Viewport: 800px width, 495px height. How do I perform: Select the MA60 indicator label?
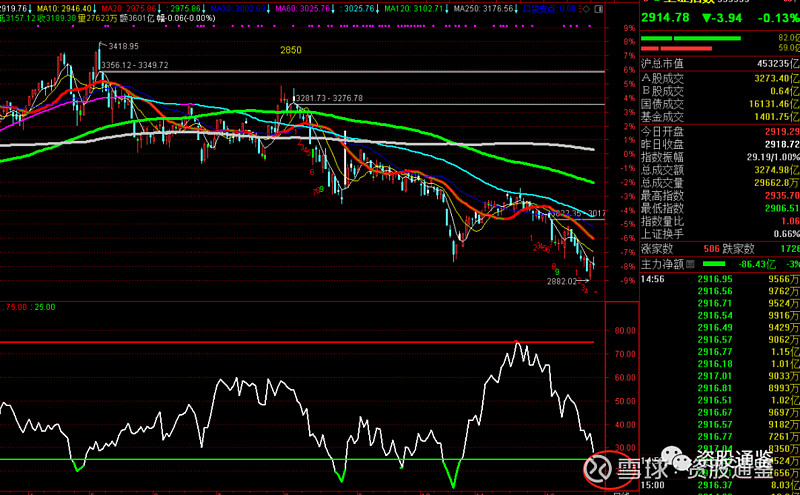pyautogui.click(x=283, y=6)
